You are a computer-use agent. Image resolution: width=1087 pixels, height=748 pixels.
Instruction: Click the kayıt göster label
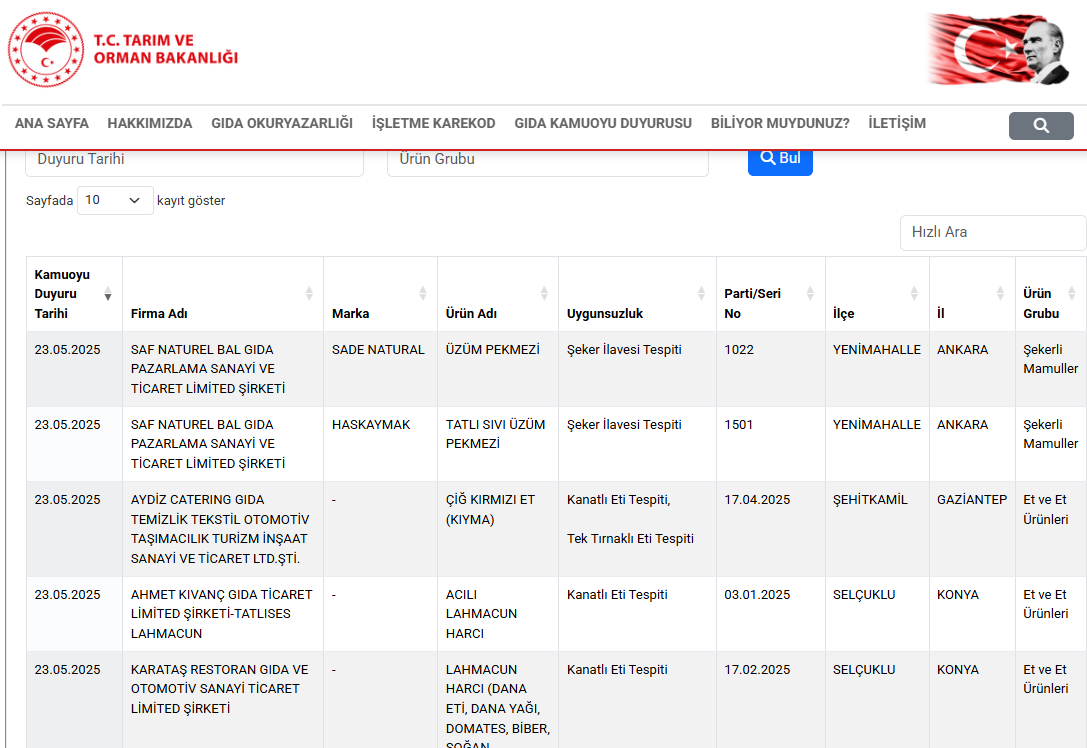[191, 201]
